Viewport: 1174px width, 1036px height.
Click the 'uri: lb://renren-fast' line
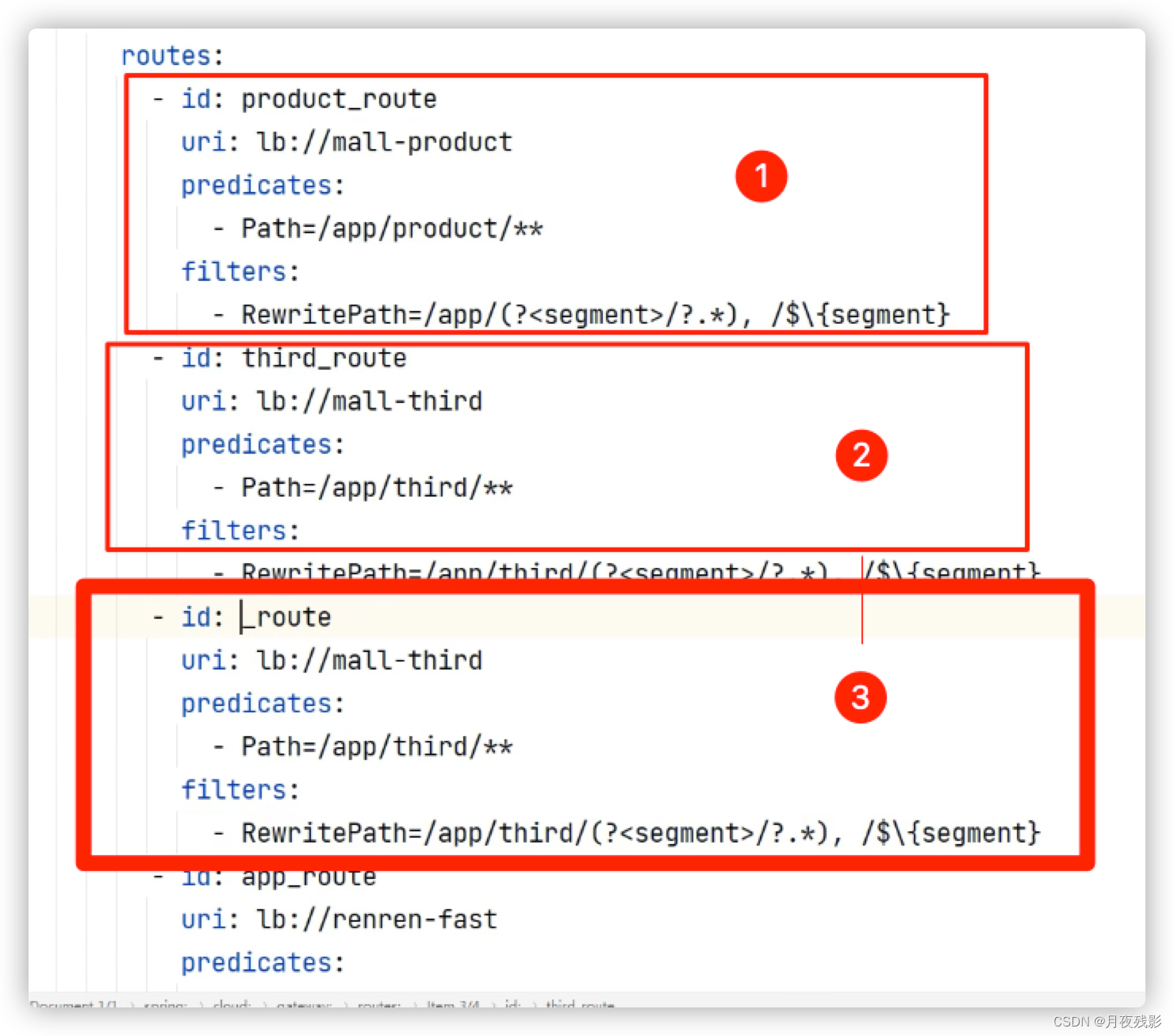click(x=339, y=919)
